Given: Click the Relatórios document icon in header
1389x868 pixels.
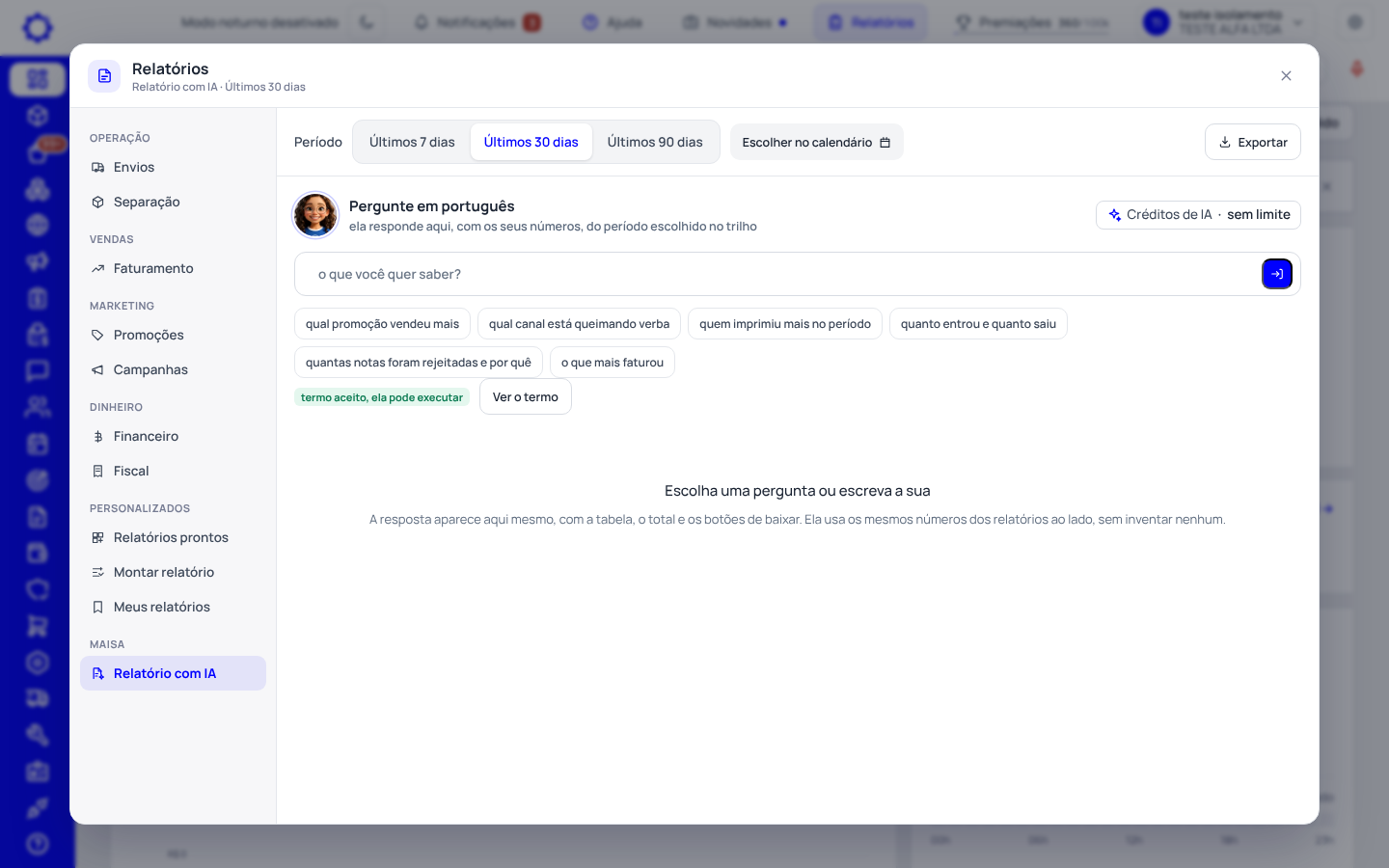Looking at the screenshot, I should coord(104,76).
